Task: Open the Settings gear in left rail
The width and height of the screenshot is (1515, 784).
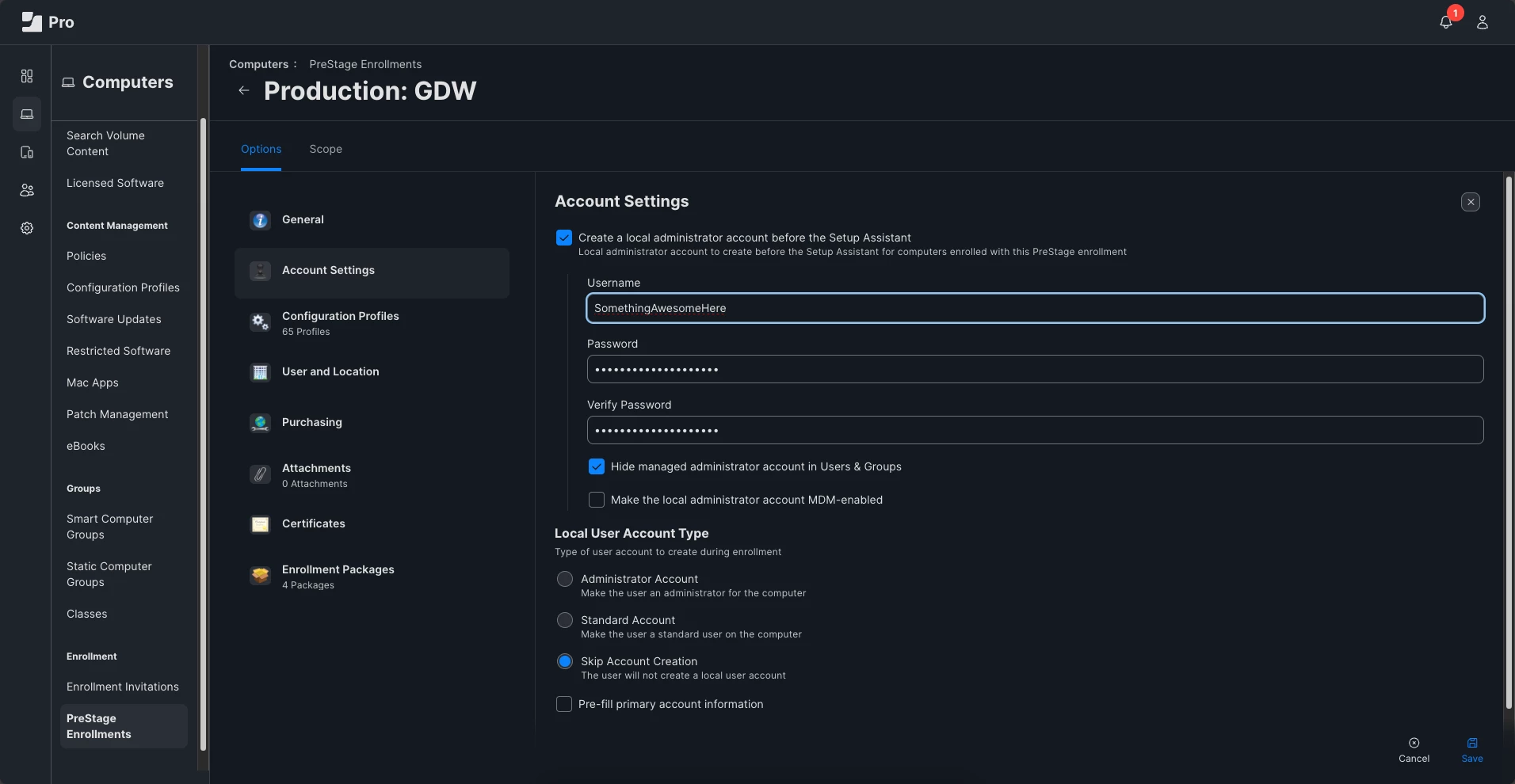Action: point(27,228)
